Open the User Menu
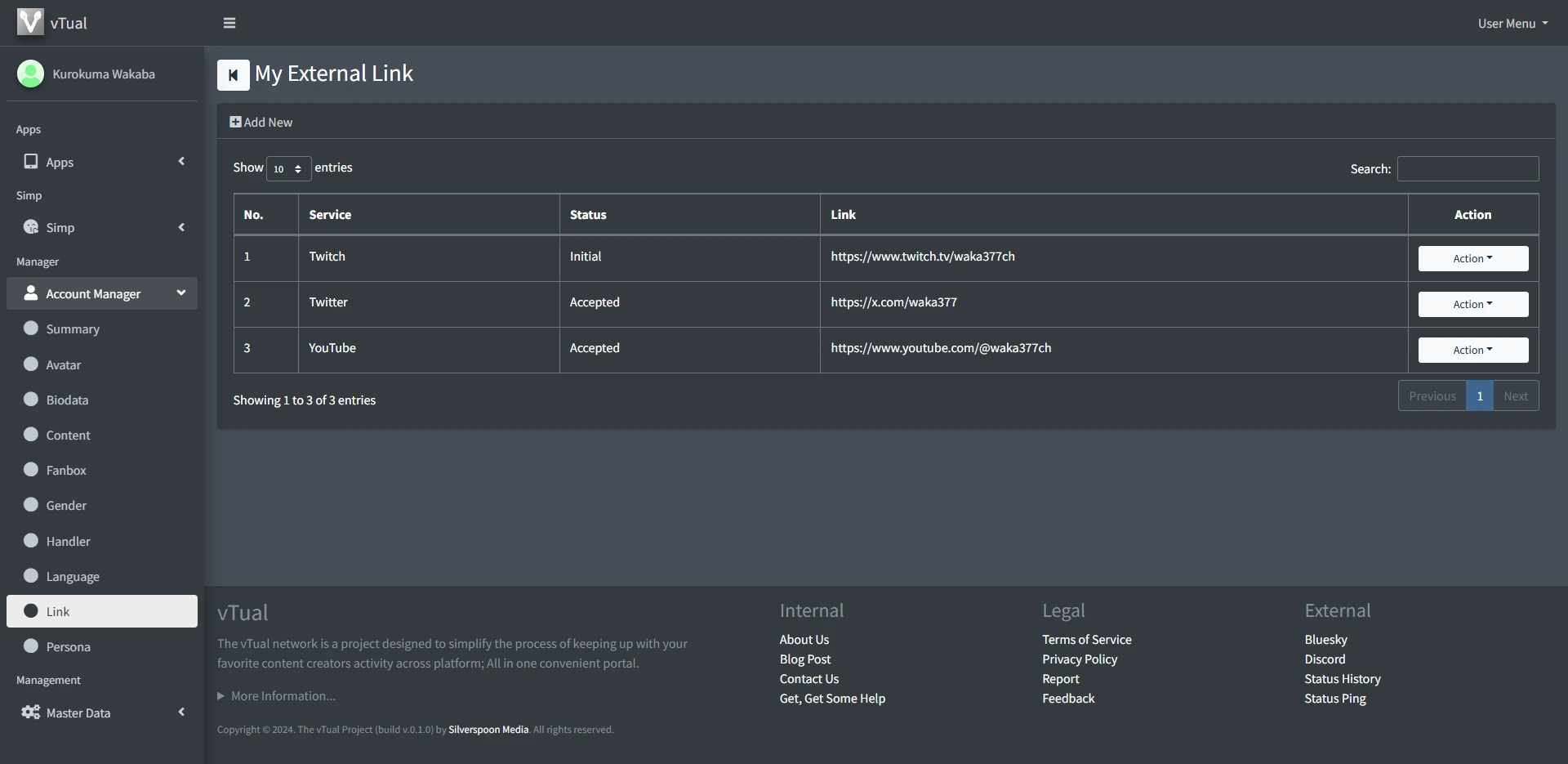 [x=1512, y=24]
